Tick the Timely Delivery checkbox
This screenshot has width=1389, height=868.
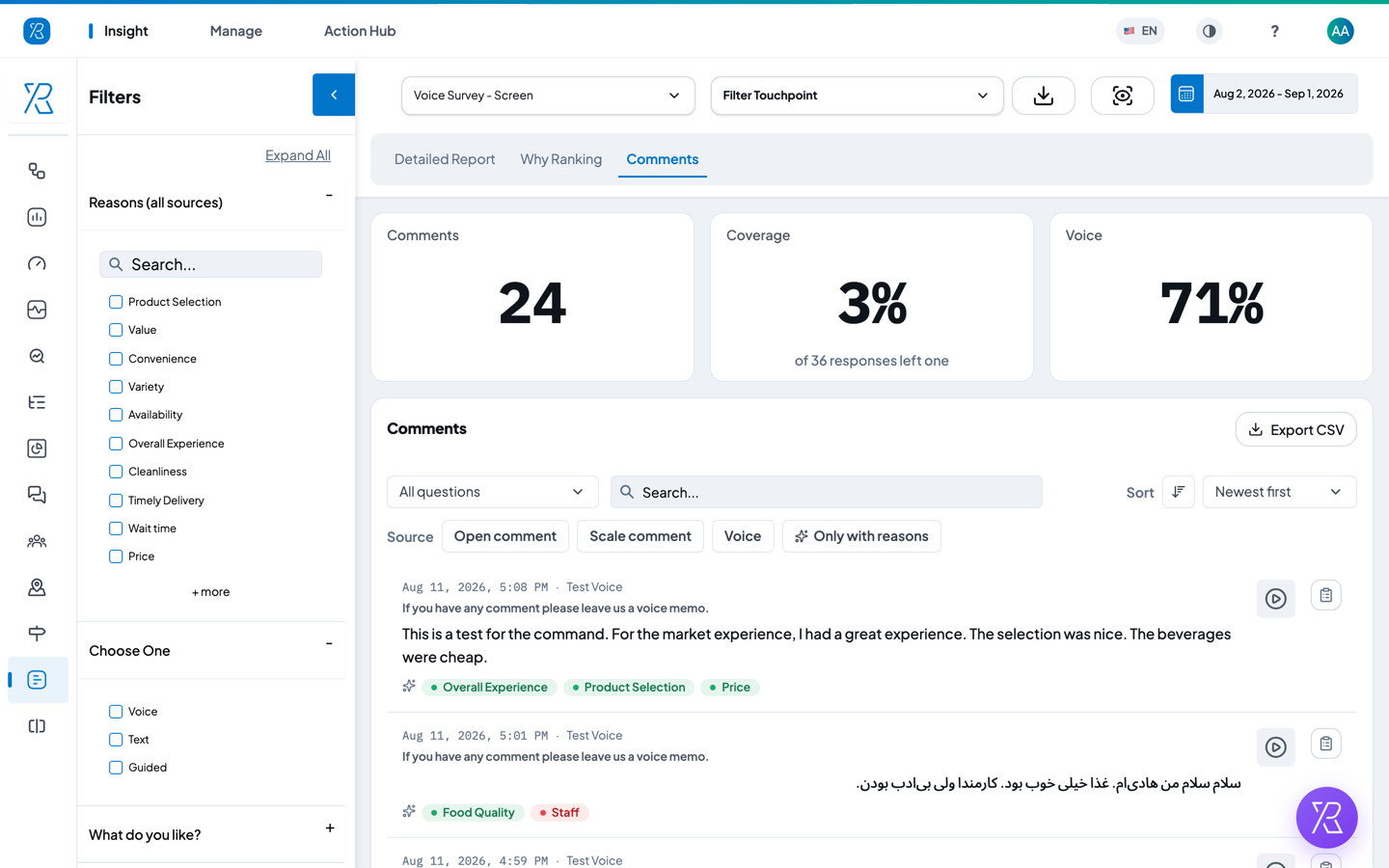(116, 501)
